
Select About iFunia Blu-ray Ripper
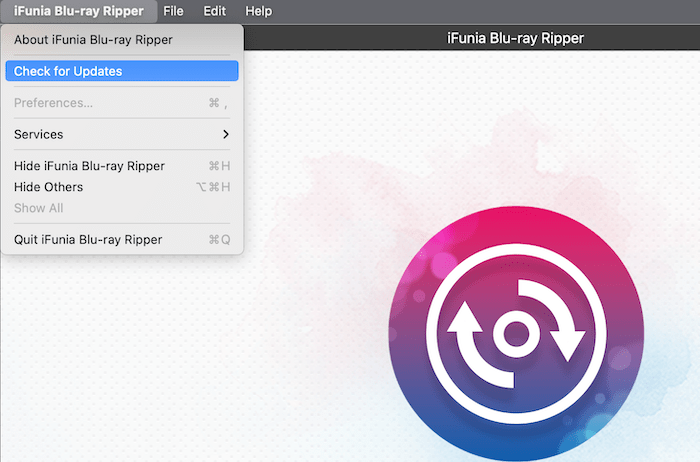[93, 40]
